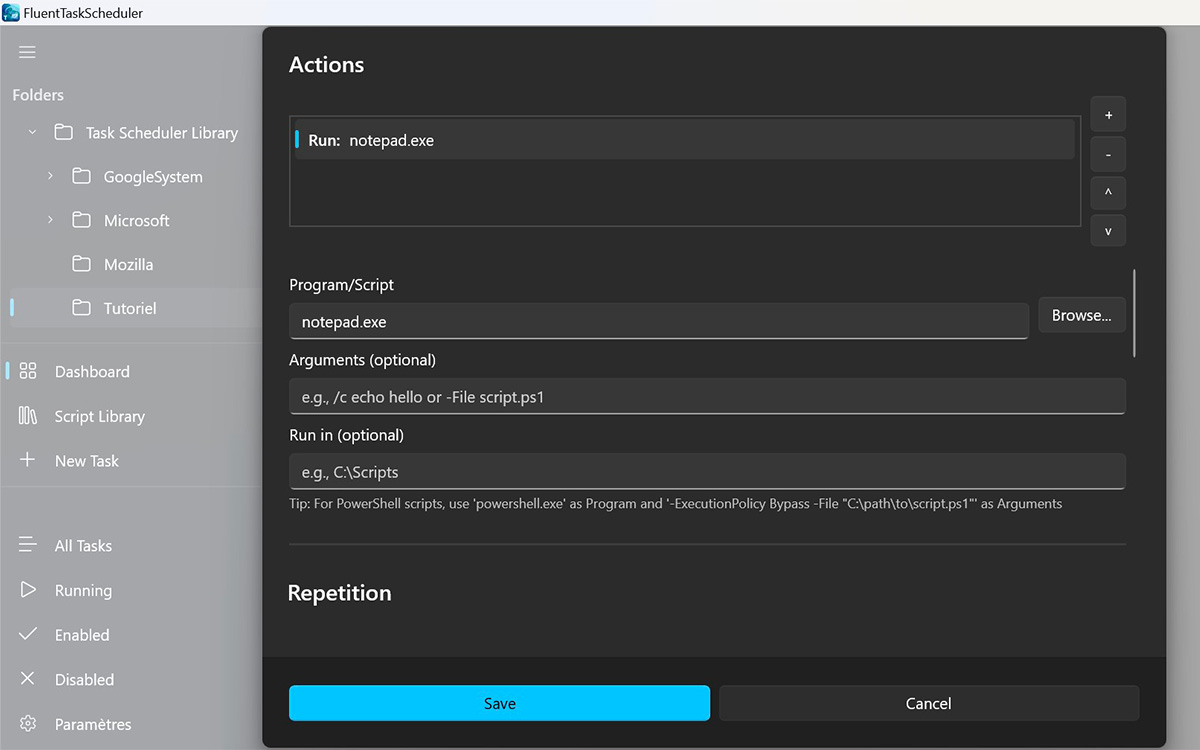1200x750 pixels.
Task: Click the Running filter play icon
Action: pos(27,590)
